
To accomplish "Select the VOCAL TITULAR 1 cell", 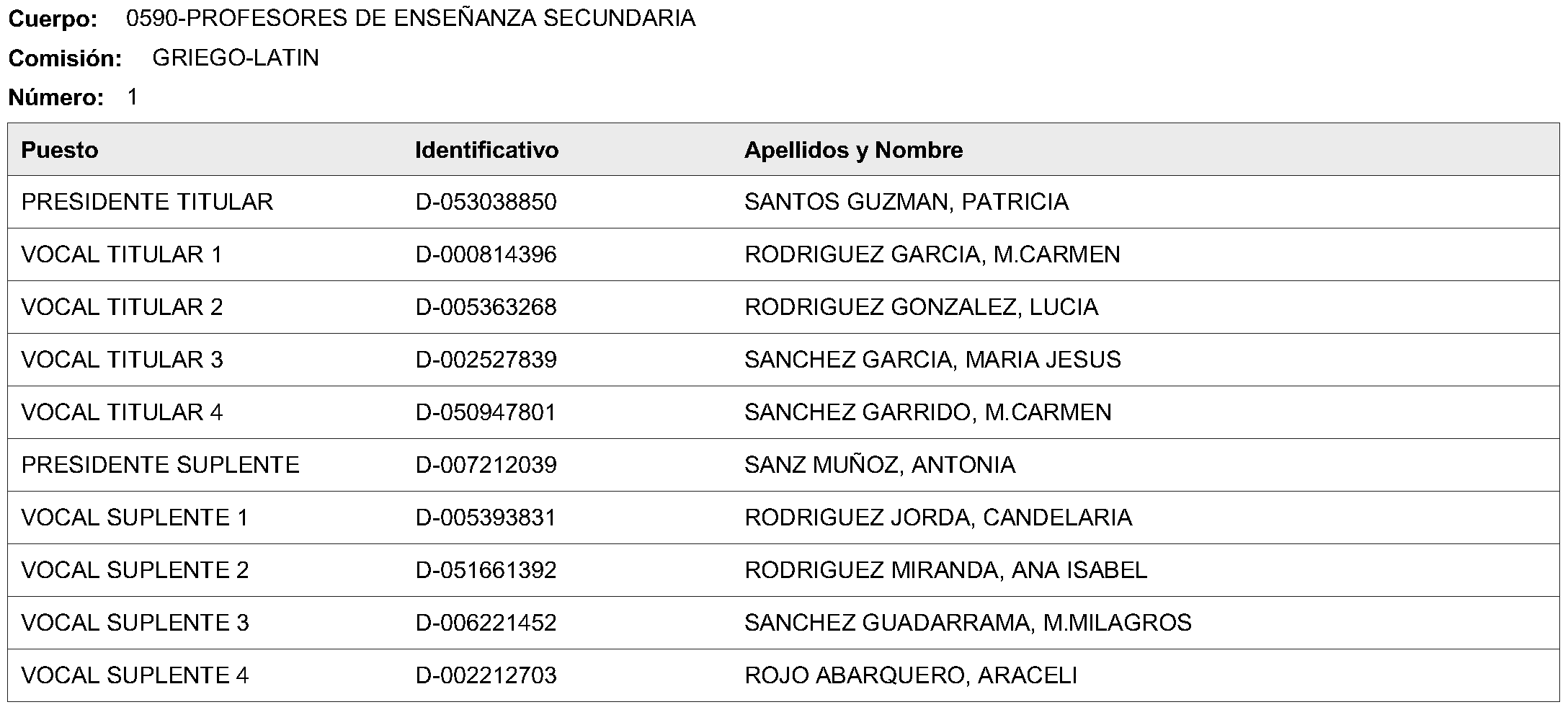I will (122, 254).
